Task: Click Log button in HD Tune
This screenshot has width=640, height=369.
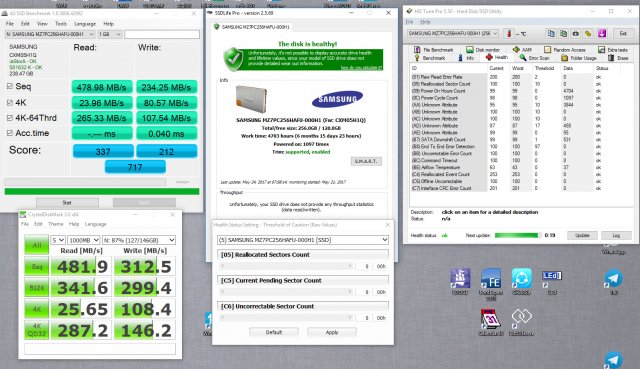Action: pos(616,235)
